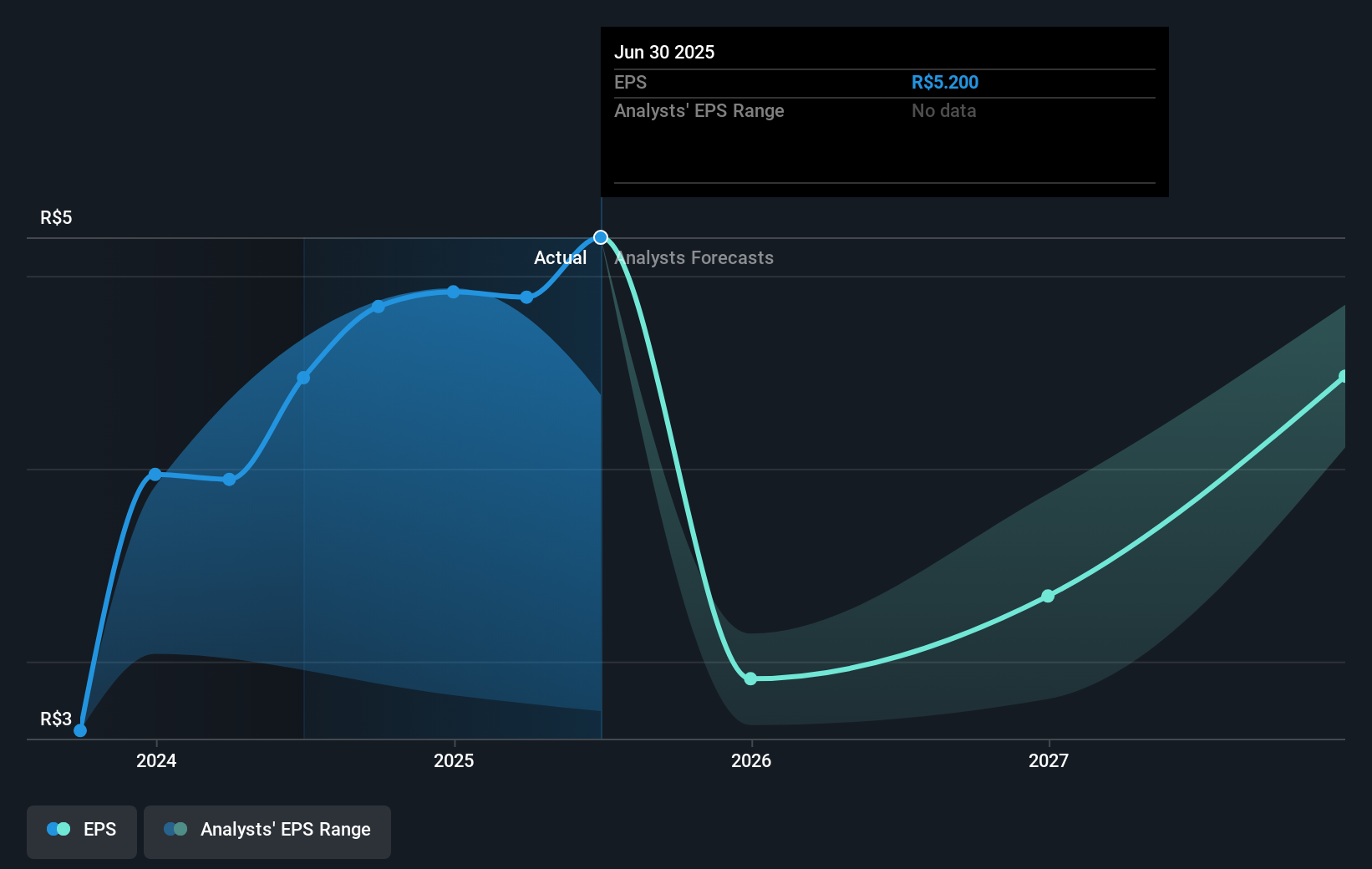The width and height of the screenshot is (1372, 869).
Task: Click the 2024 x-axis label
Action: tap(156, 760)
